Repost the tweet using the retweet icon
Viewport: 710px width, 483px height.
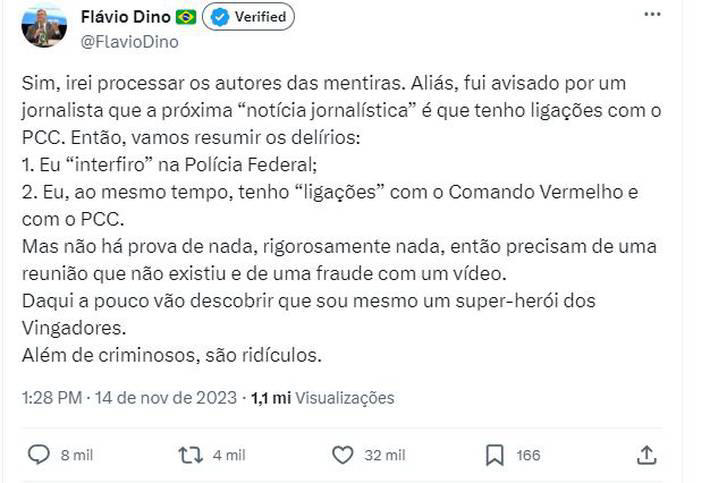click(189, 455)
